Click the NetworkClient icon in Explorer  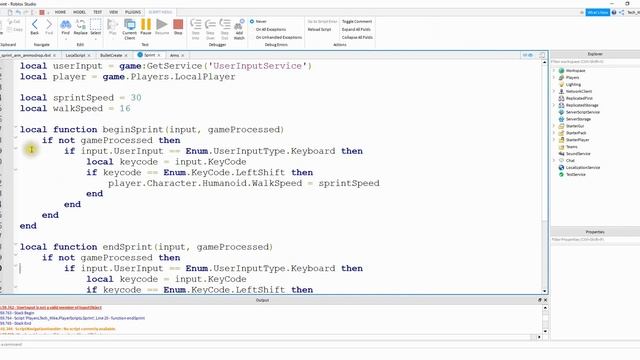point(561,91)
